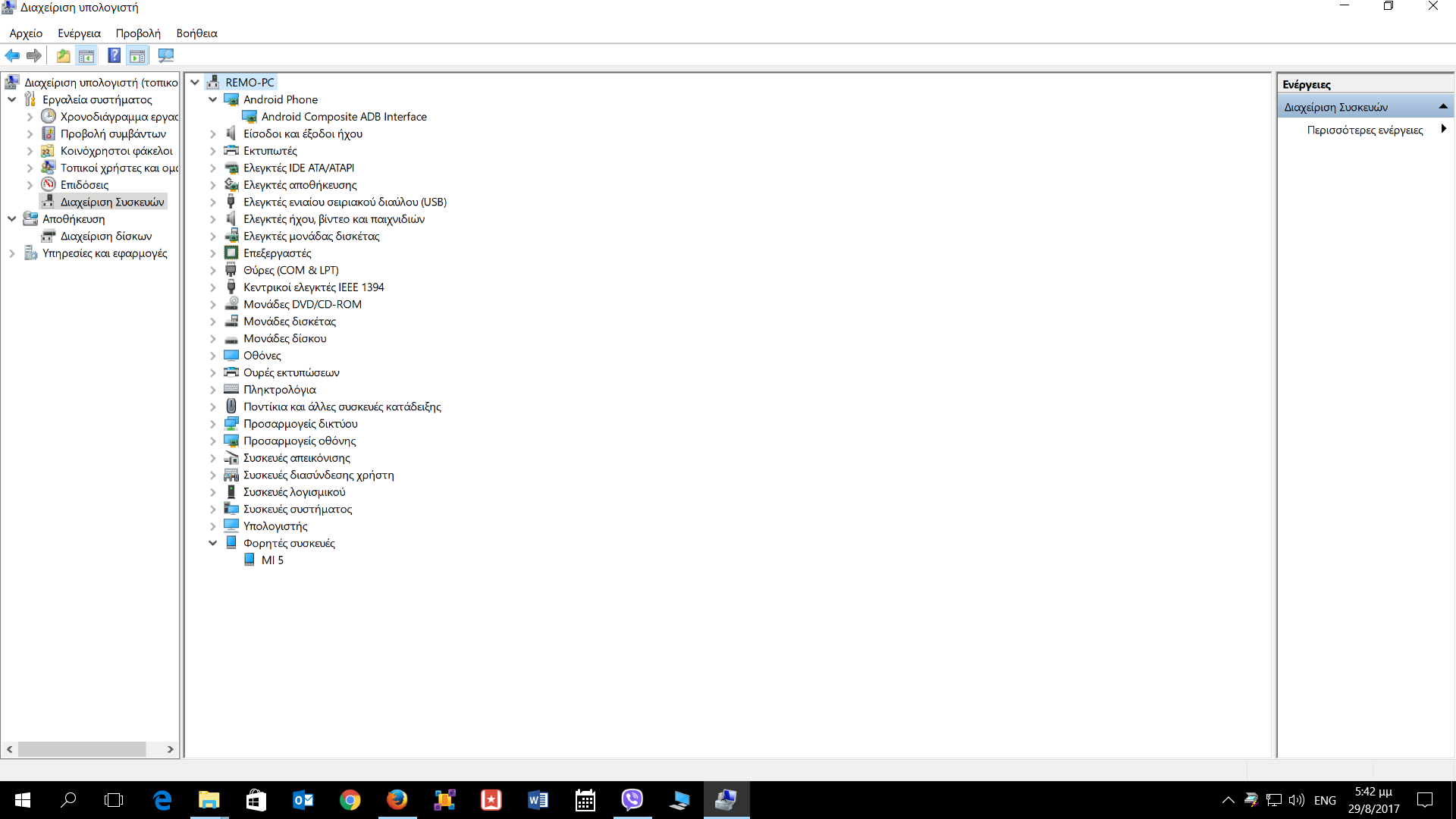Select the MI 5 portable device

pyautogui.click(x=272, y=560)
